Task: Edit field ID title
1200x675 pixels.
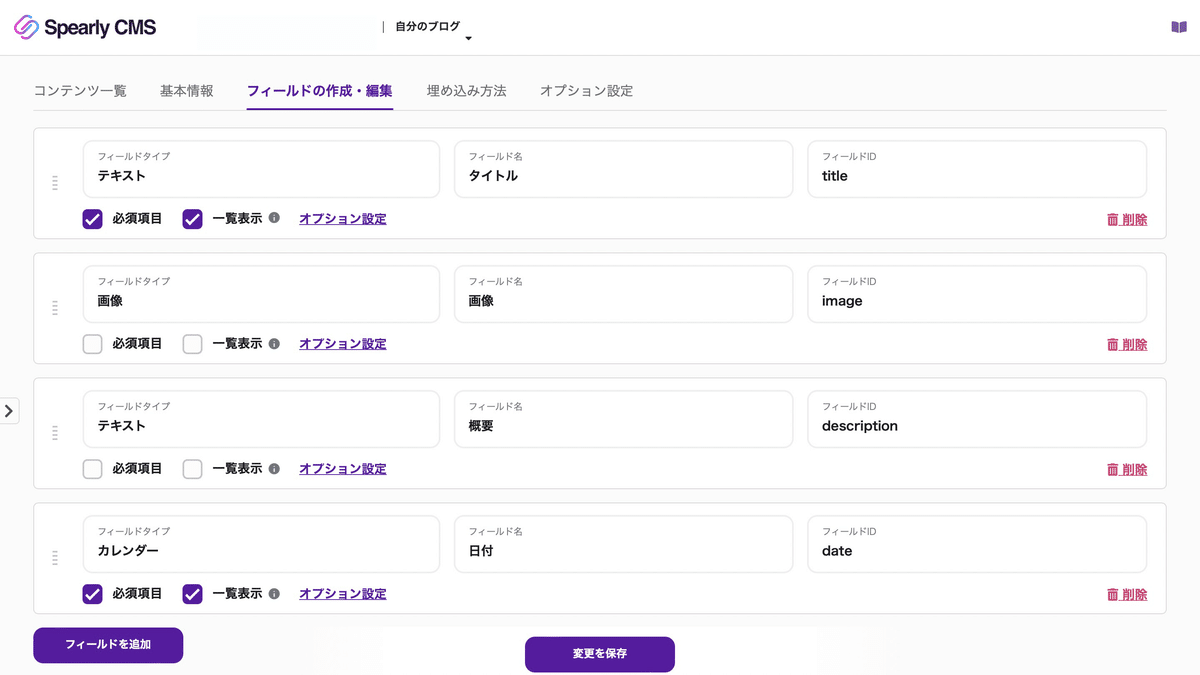Action: coord(977,169)
